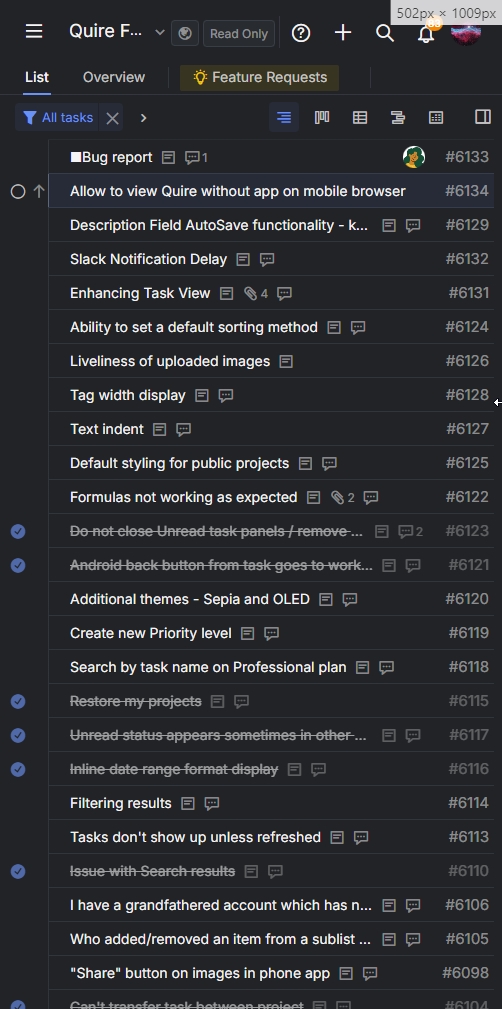This screenshot has height=1009, width=502.
Task: Clear the All tasks filter with X
Action: click(x=113, y=118)
